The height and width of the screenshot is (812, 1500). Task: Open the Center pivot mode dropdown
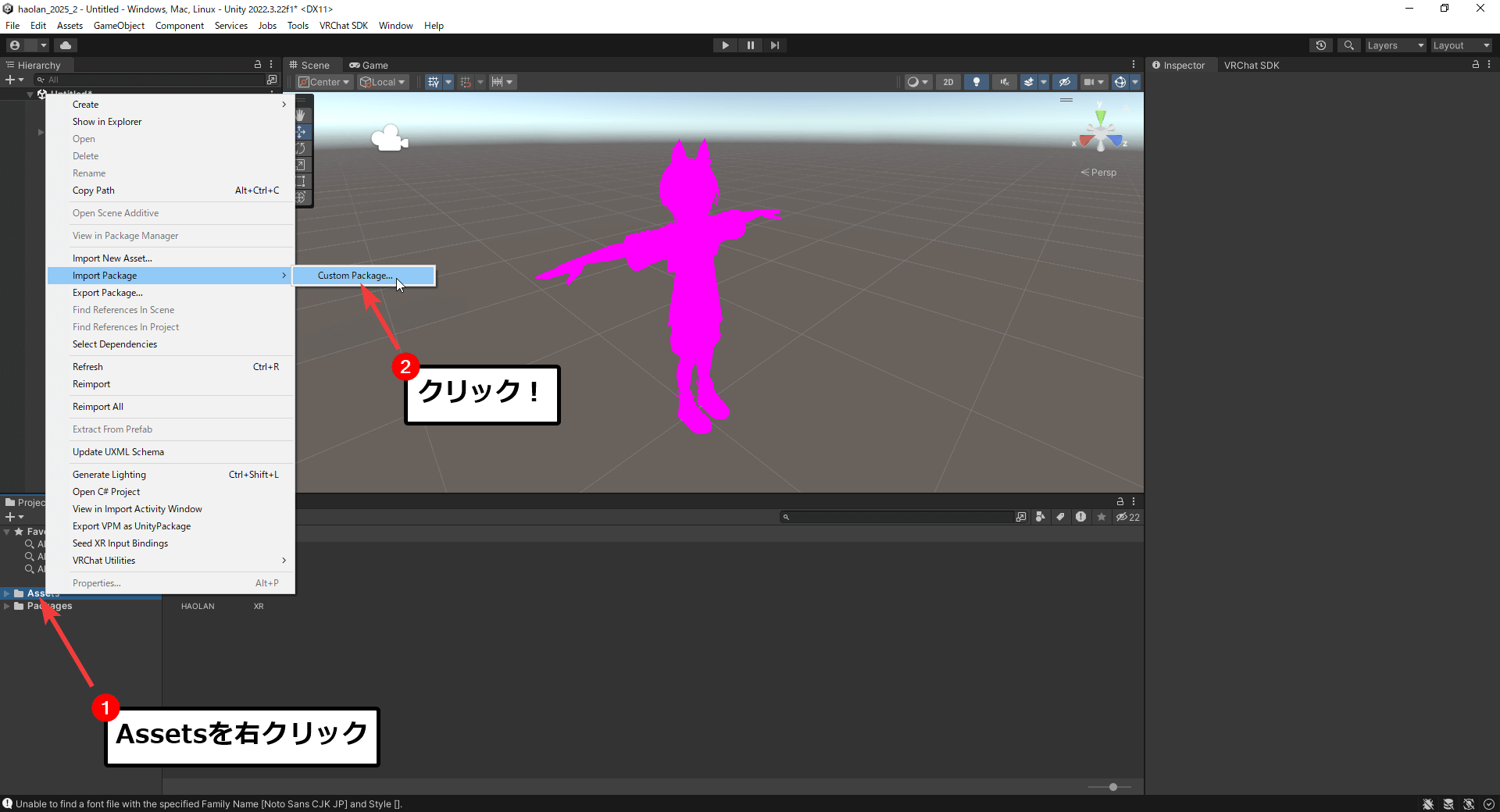[324, 82]
